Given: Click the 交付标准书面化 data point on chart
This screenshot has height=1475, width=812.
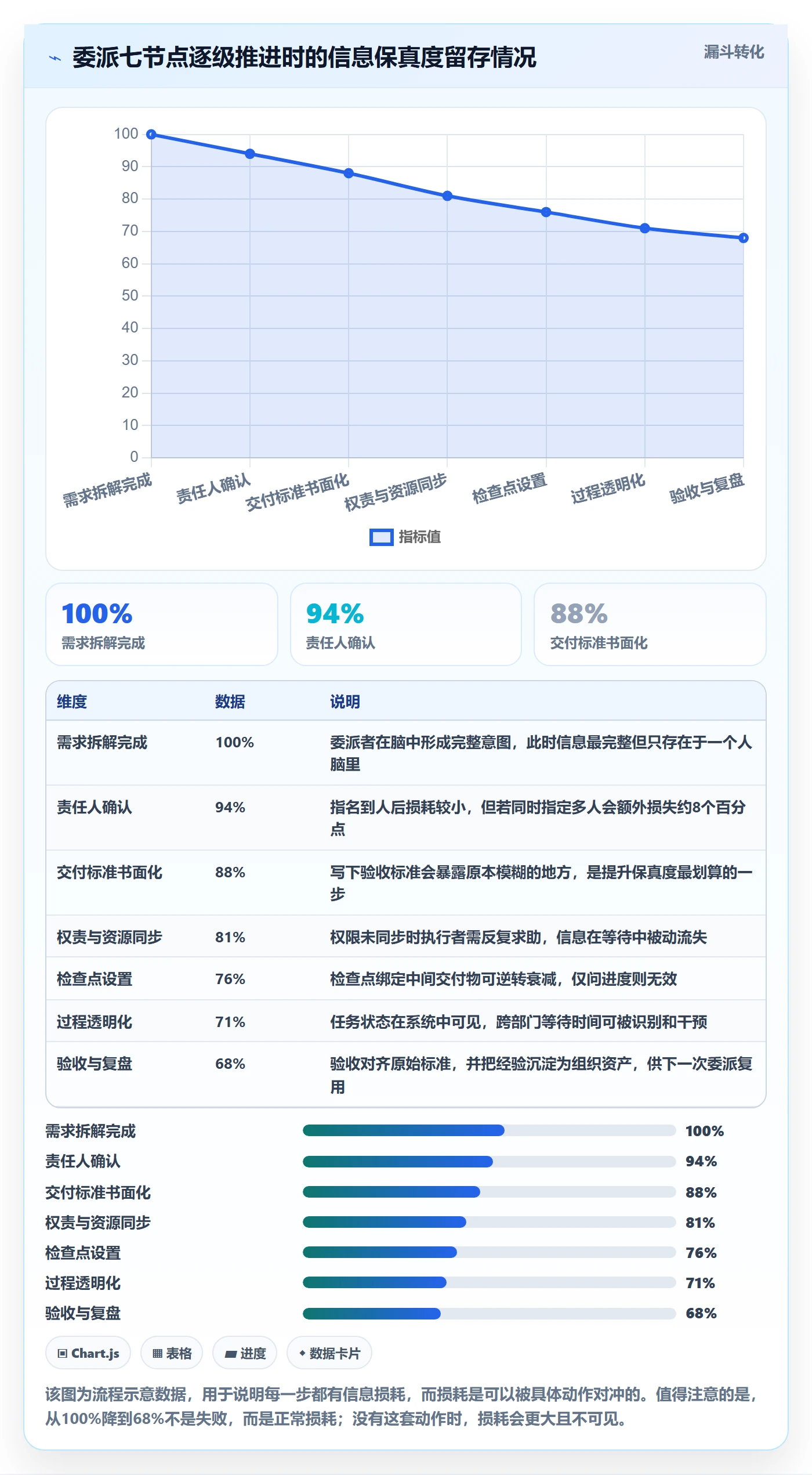Looking at the screenshot, I should (x=349, y=173).
